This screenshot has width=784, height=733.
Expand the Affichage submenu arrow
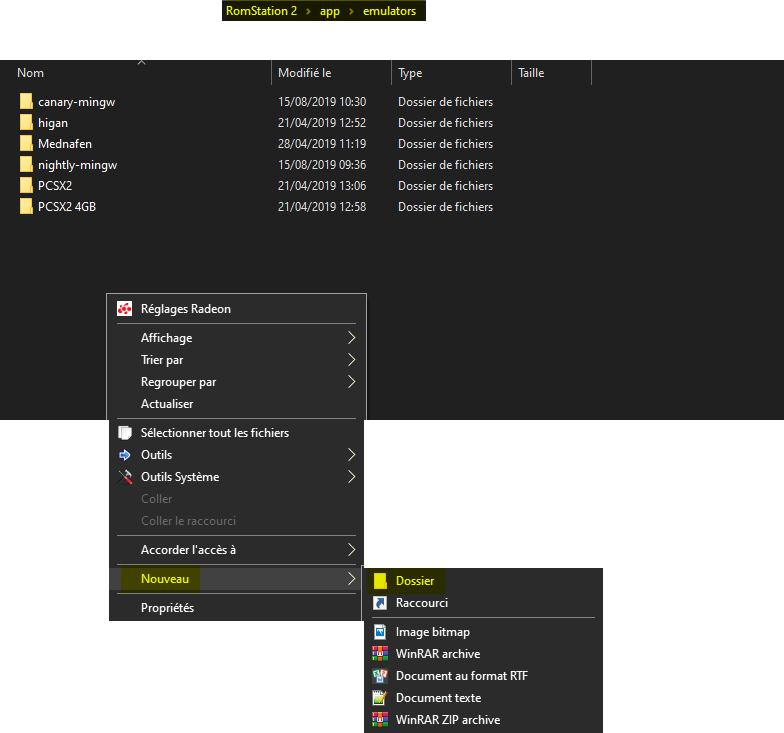pyautogui.click(x=352, y=338)
